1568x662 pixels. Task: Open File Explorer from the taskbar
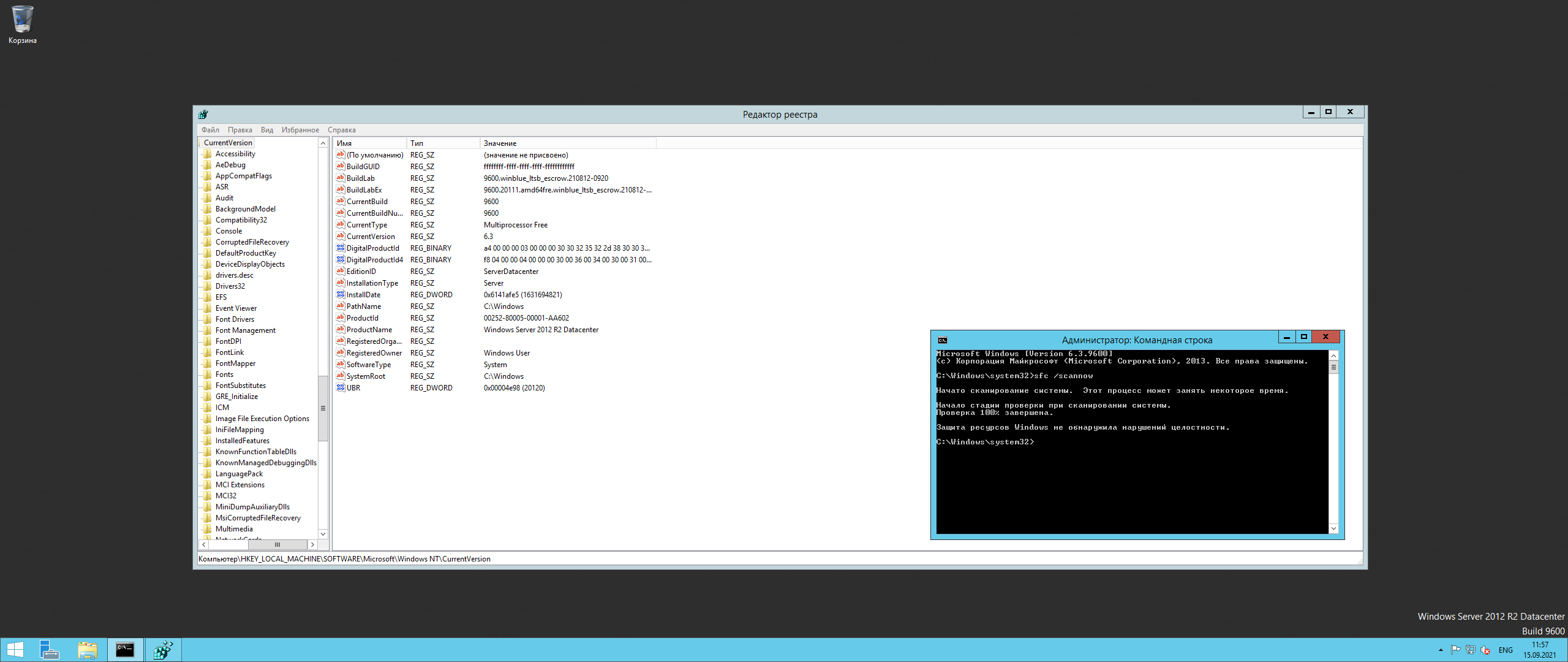click(x=88, y=650)
